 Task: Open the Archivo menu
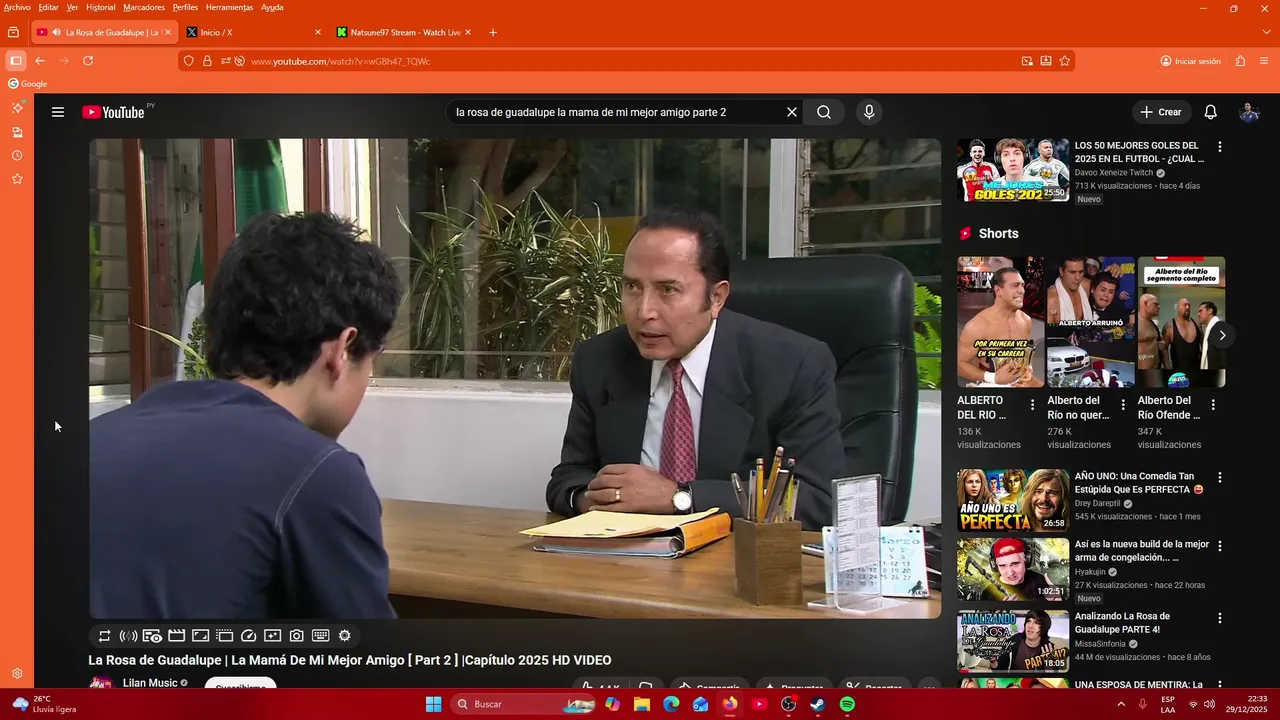[17, 7]
